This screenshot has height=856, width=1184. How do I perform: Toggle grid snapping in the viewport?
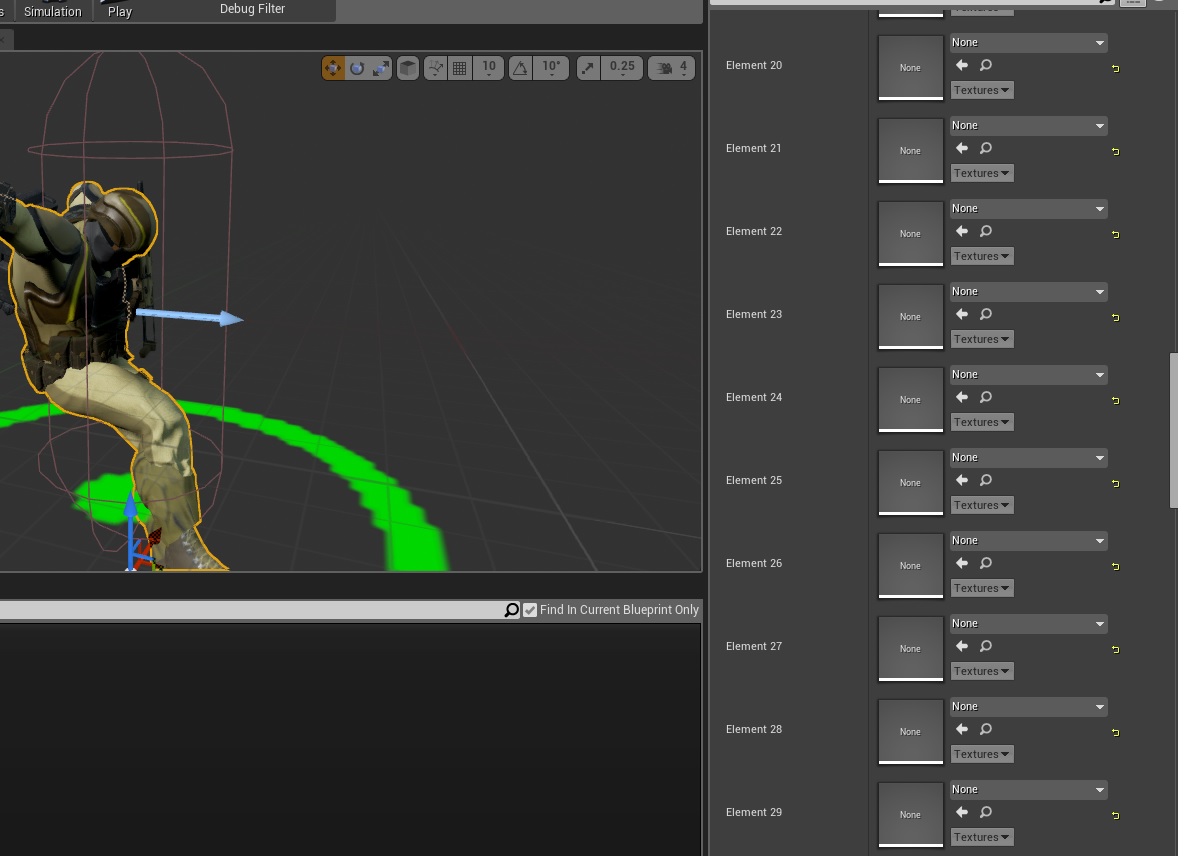(x=459, y=68)
